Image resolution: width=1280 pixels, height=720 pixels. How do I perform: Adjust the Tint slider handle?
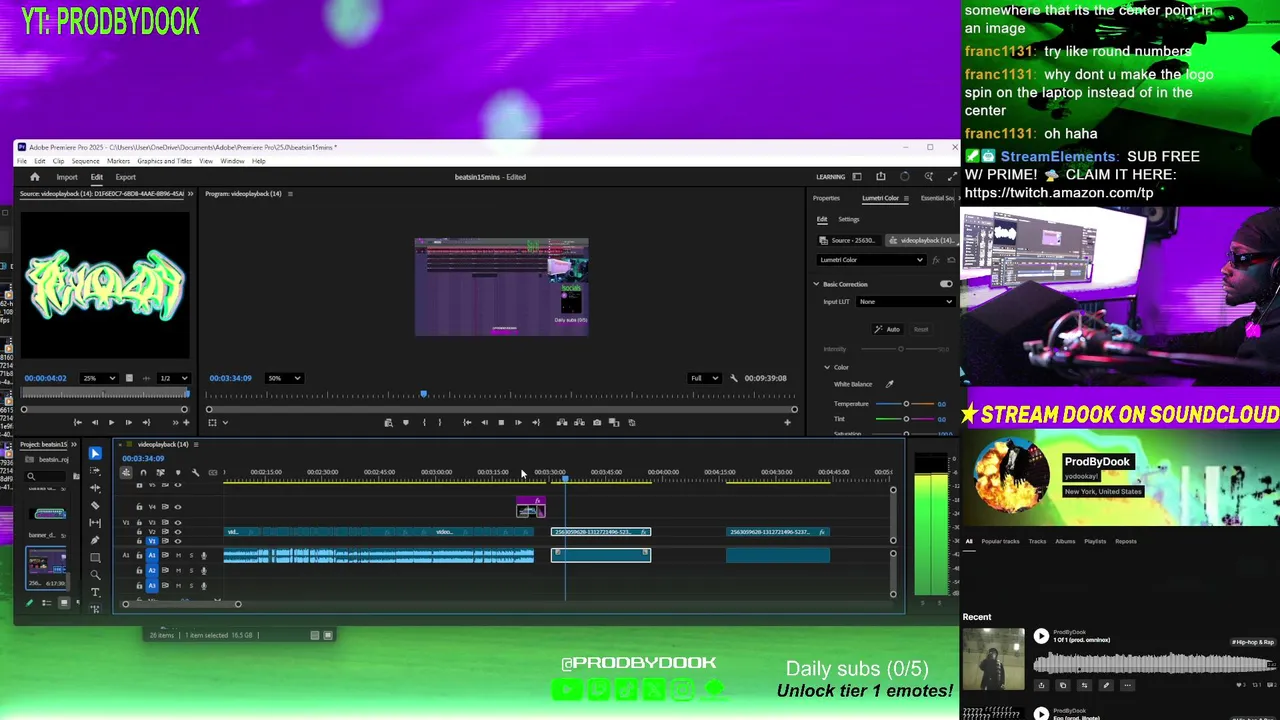(906, 419)
